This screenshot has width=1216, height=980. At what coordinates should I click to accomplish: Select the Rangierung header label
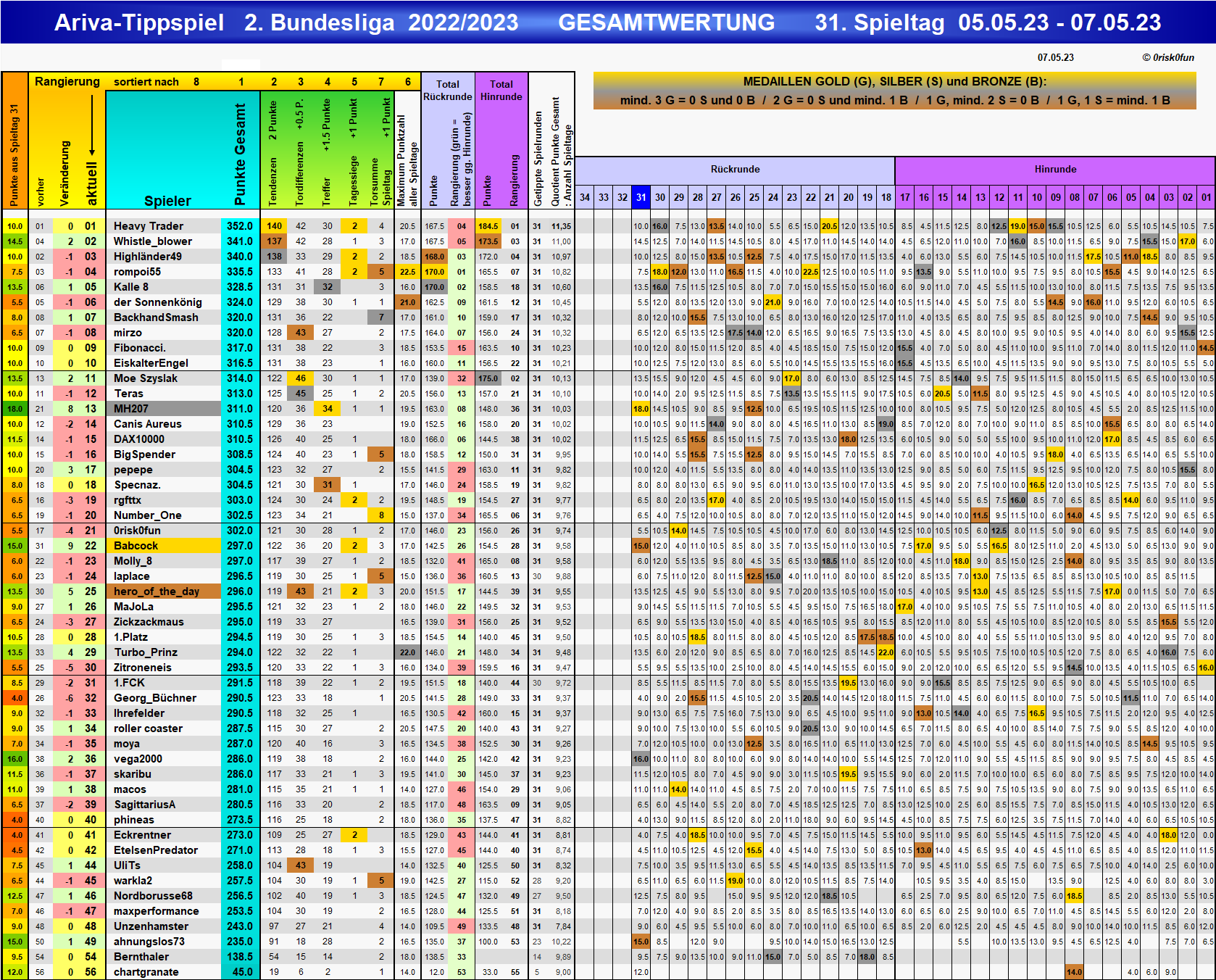(67, 81)
